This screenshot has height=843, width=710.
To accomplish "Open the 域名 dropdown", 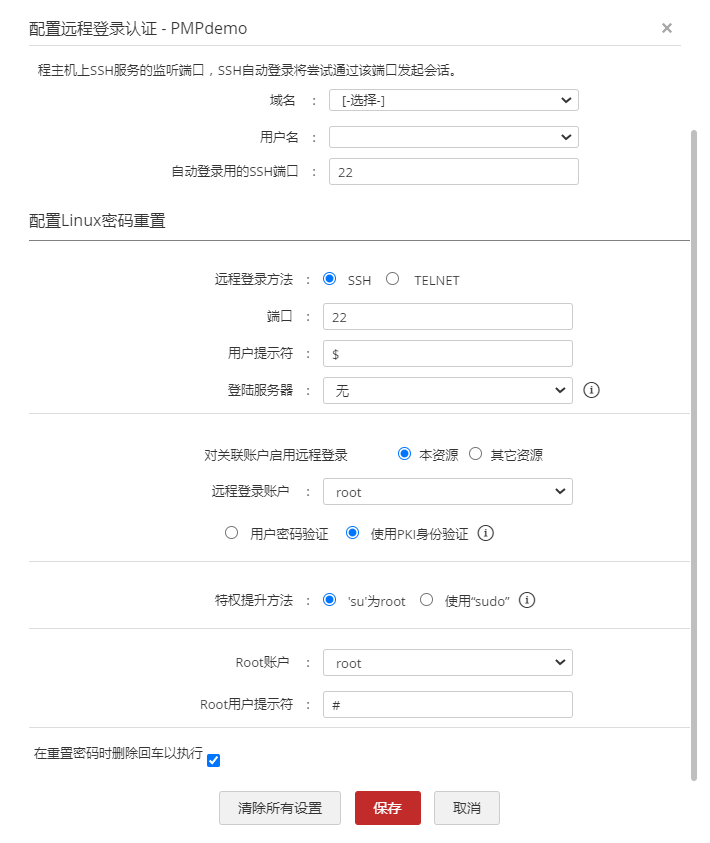I will click(453, 100).
